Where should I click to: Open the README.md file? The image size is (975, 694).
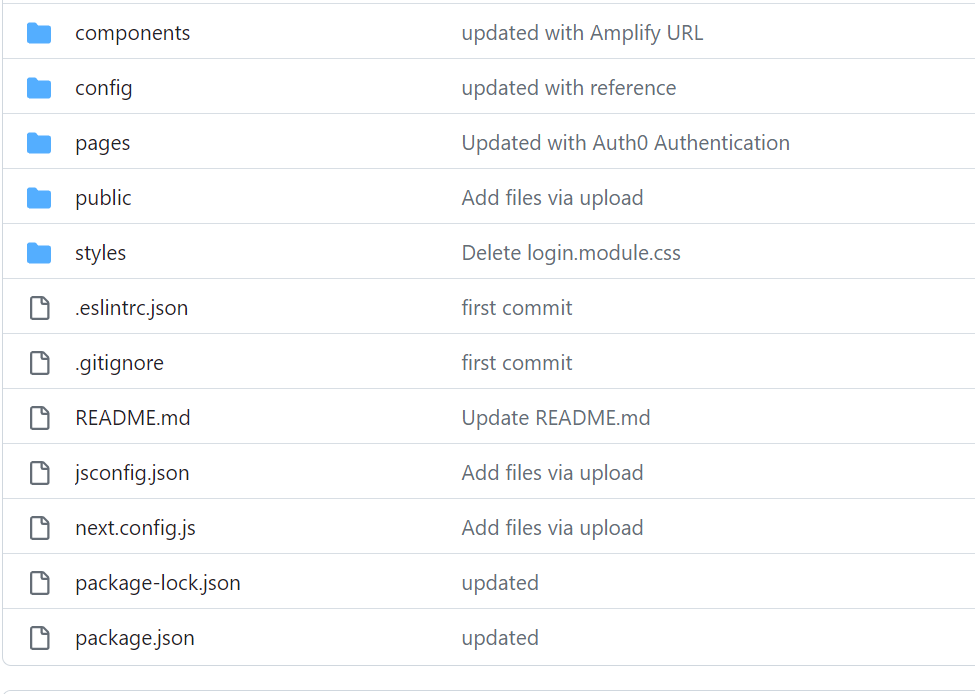132,417
